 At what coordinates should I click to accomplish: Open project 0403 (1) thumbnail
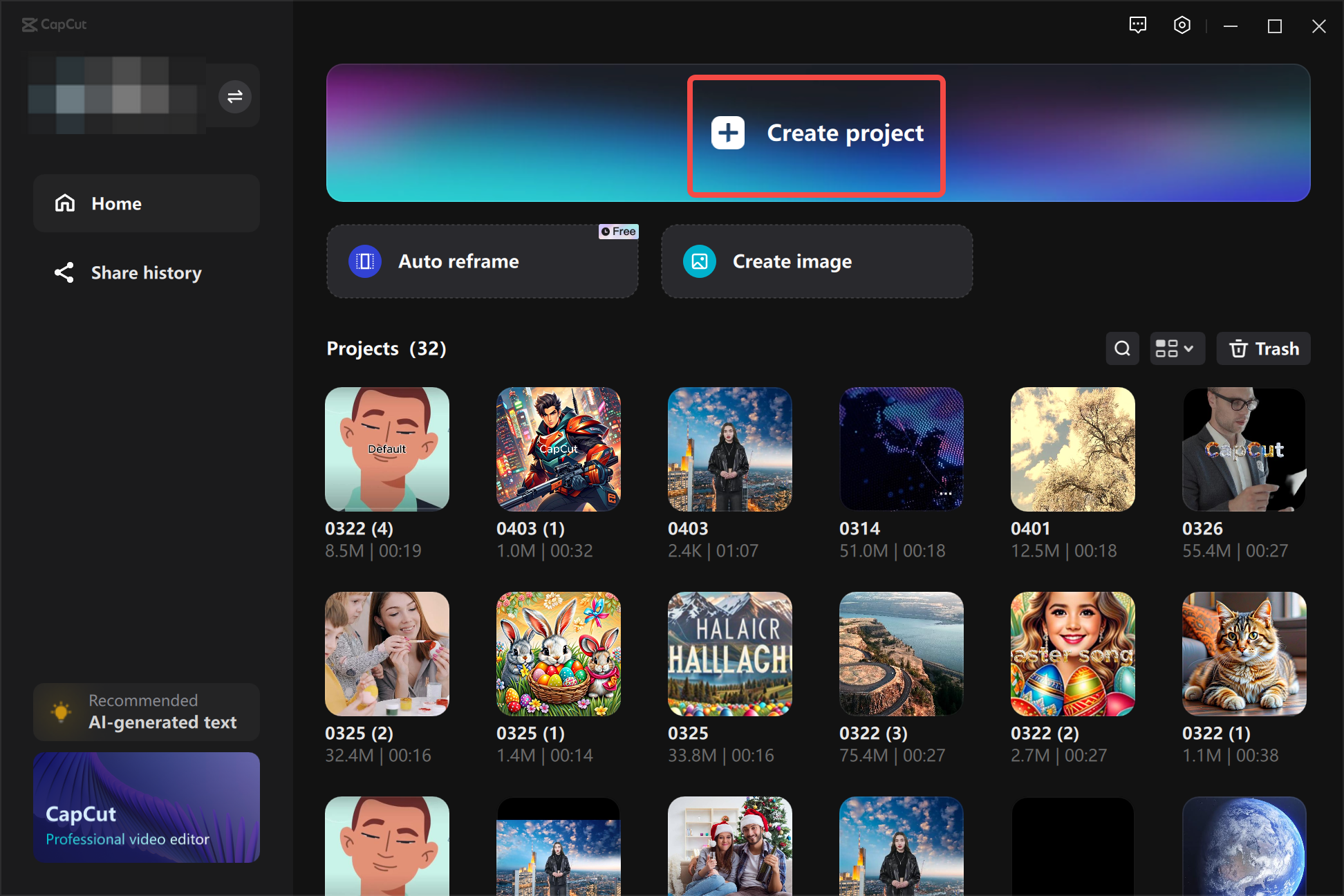pyautogui.click(x=558, y=449)
